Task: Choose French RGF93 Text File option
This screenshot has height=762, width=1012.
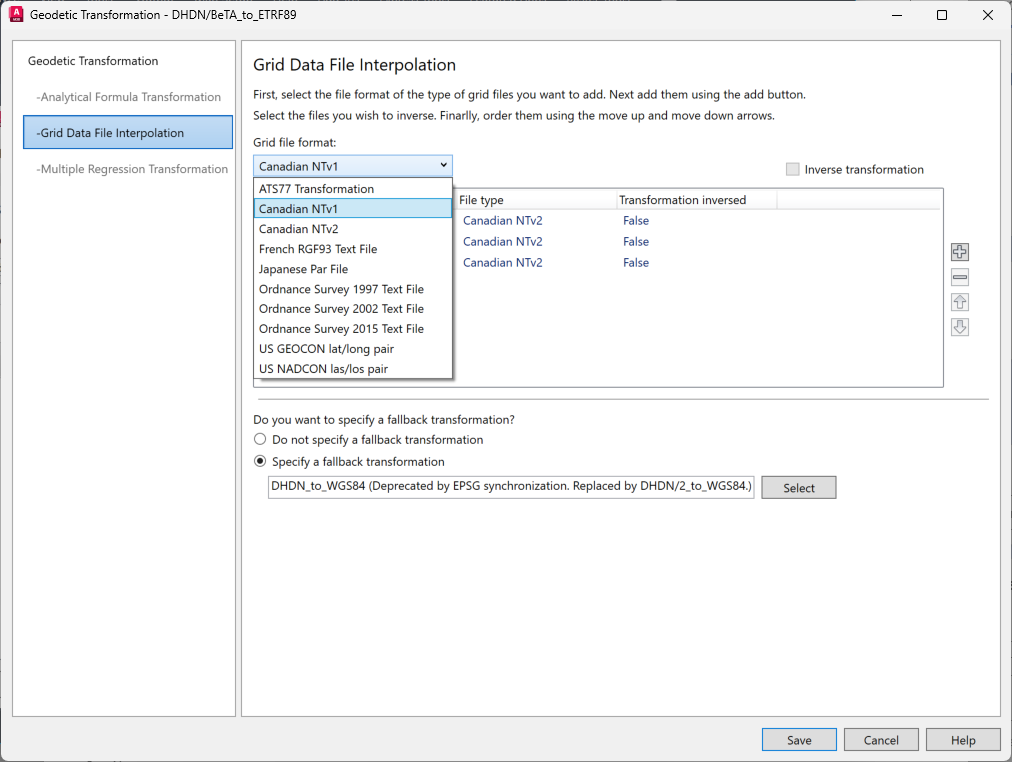Action: [x=352, y=249]
